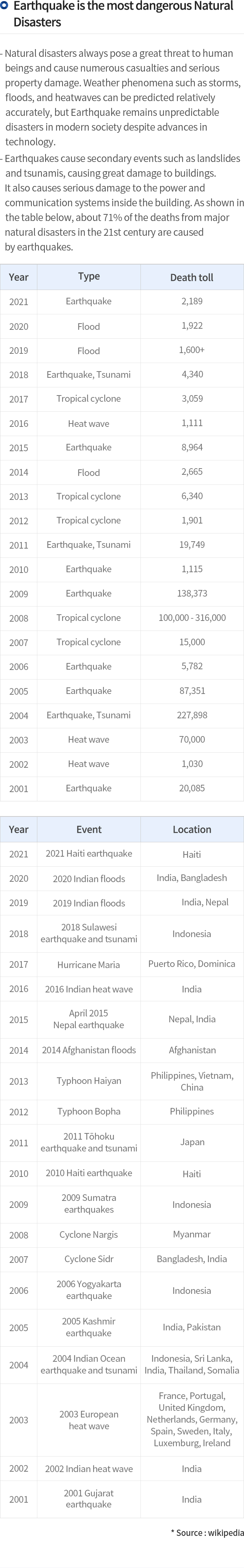The width and height of the screenshot is (244, 1568).
Task: Select the 100,000 - 316,000 death toll cell
Action: [x=192, y=618]
